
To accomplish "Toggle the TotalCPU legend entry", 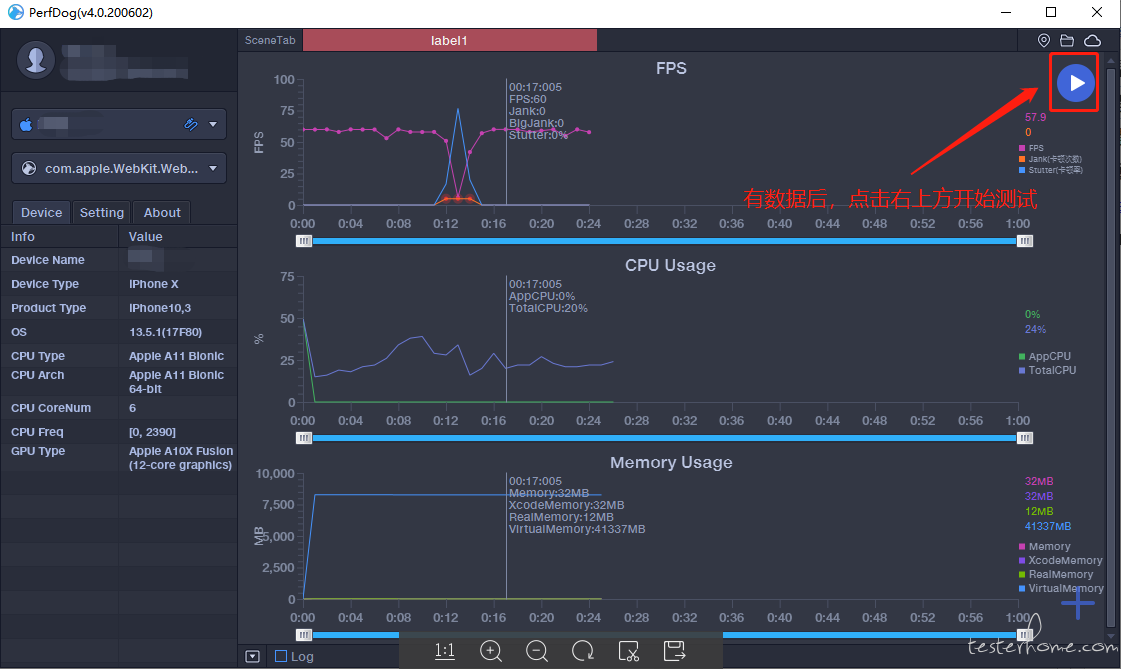I will point(1047,370).
